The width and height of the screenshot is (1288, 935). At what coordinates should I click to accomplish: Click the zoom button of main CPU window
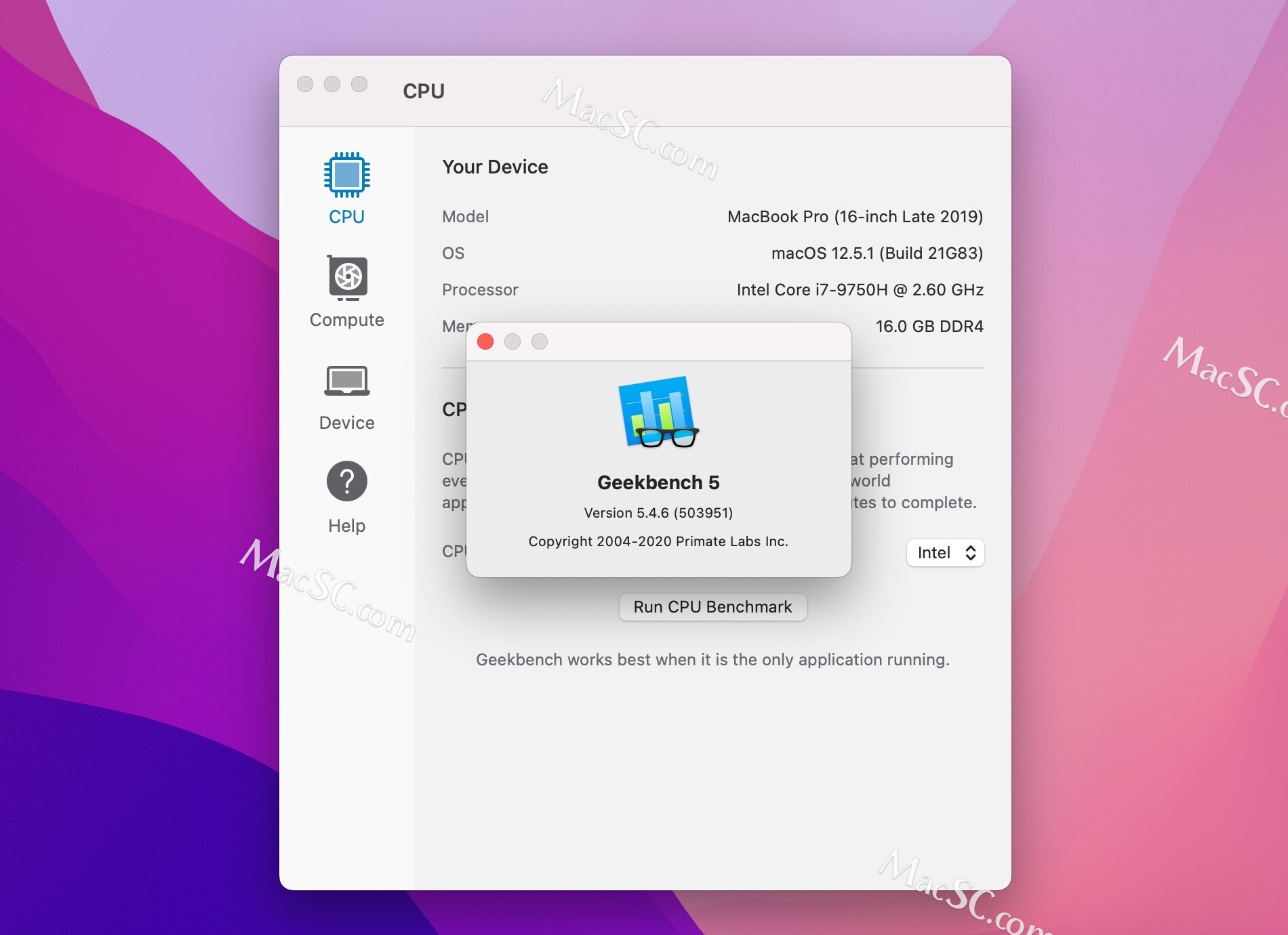click(x=359, y=84)
